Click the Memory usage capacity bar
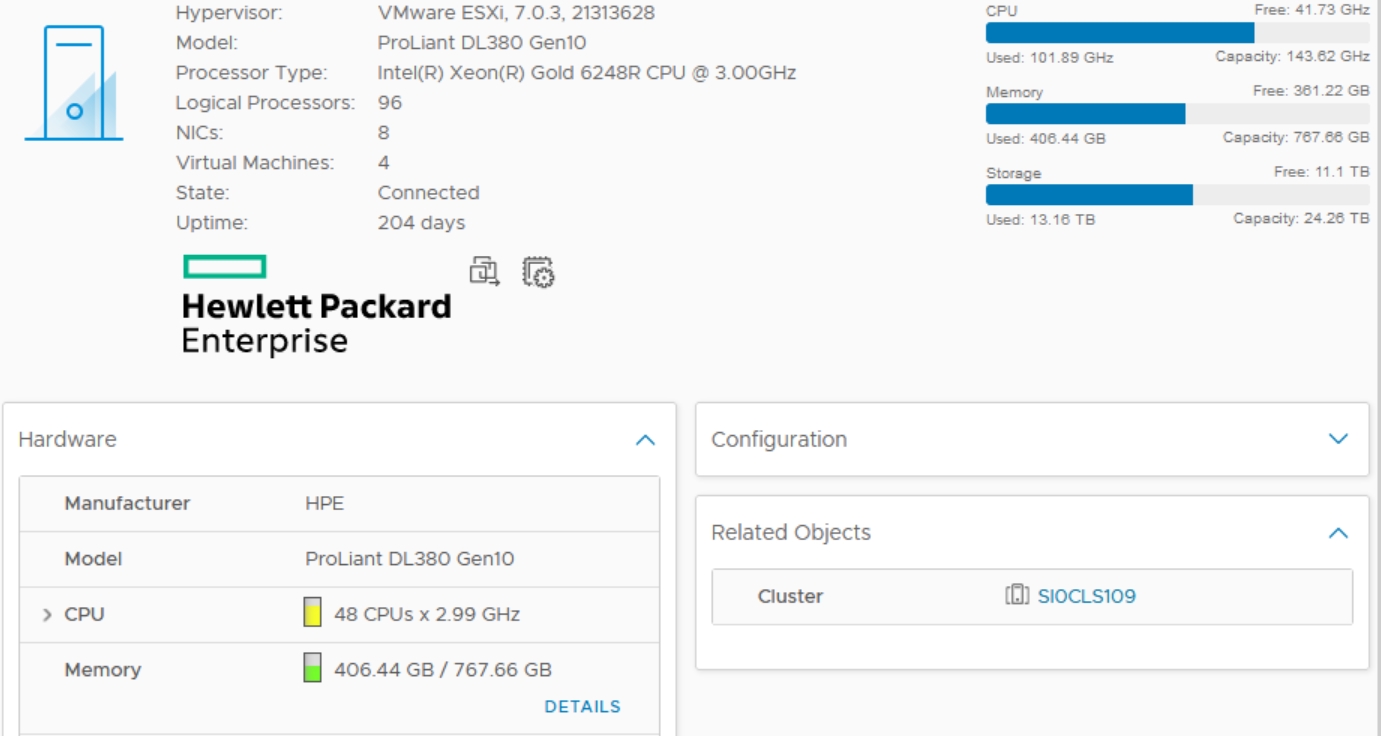The width and height of the screenshot is (1381, 736). click(1177, 114)
